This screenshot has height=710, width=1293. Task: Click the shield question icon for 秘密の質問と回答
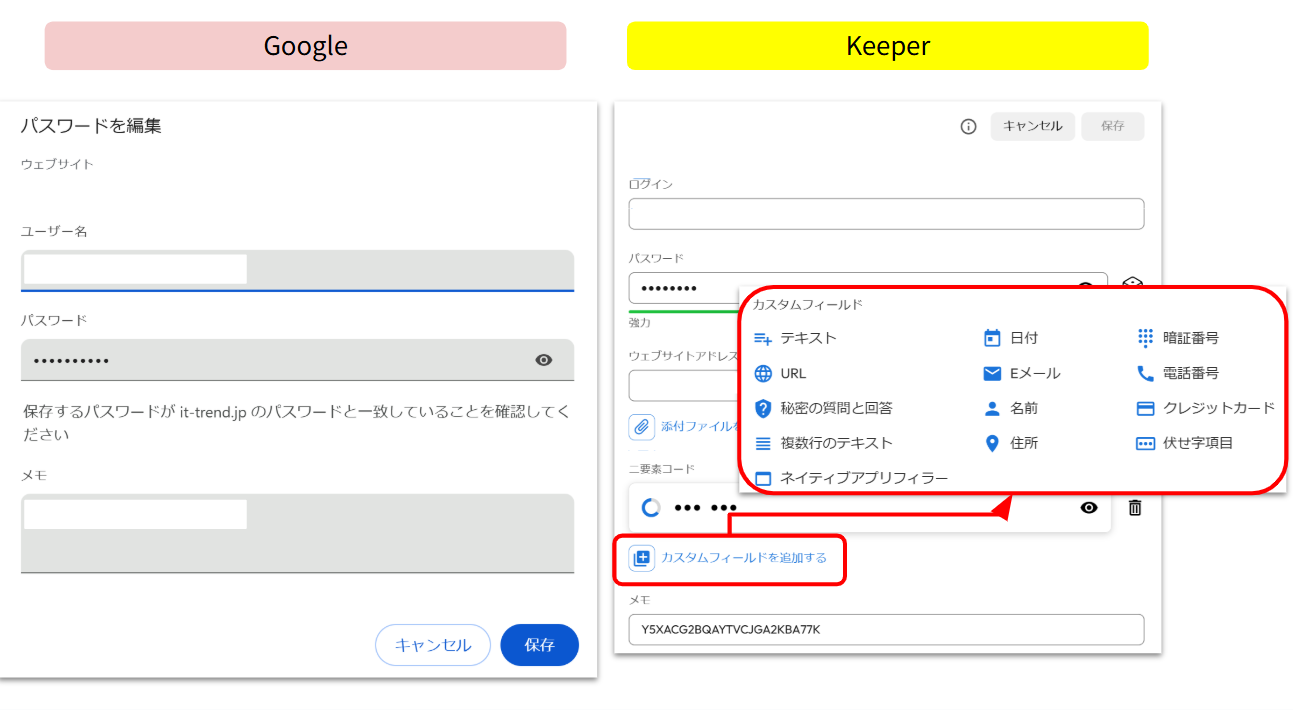(x=763, y=408)
